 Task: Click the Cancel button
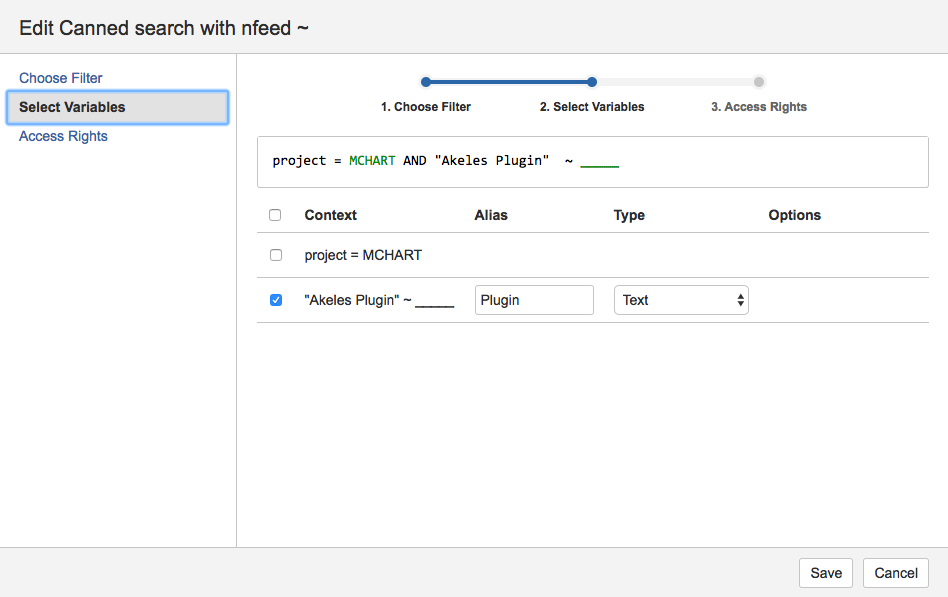pyautogui.click(x=895, y=573)
